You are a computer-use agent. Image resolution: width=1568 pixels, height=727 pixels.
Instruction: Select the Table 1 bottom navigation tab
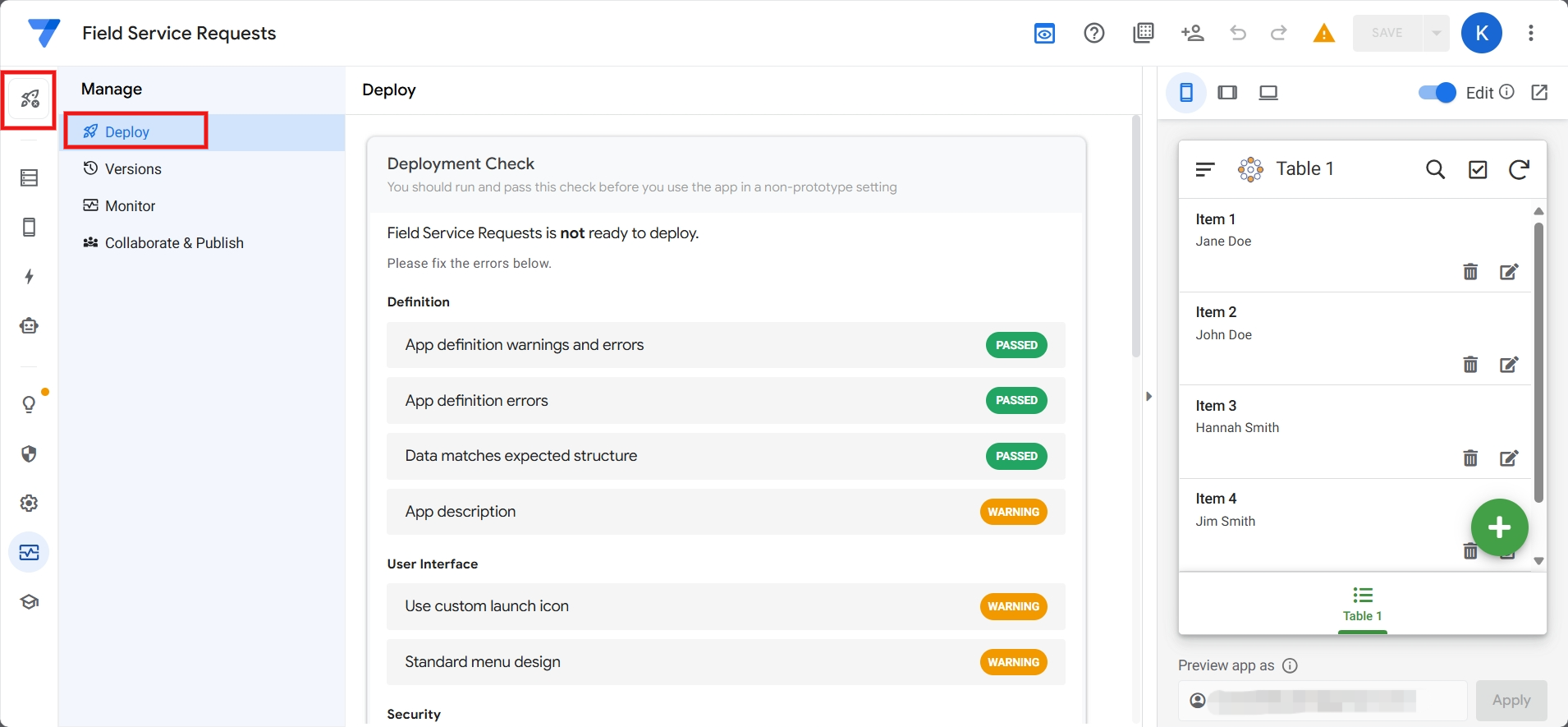(x=1363, y=605)
